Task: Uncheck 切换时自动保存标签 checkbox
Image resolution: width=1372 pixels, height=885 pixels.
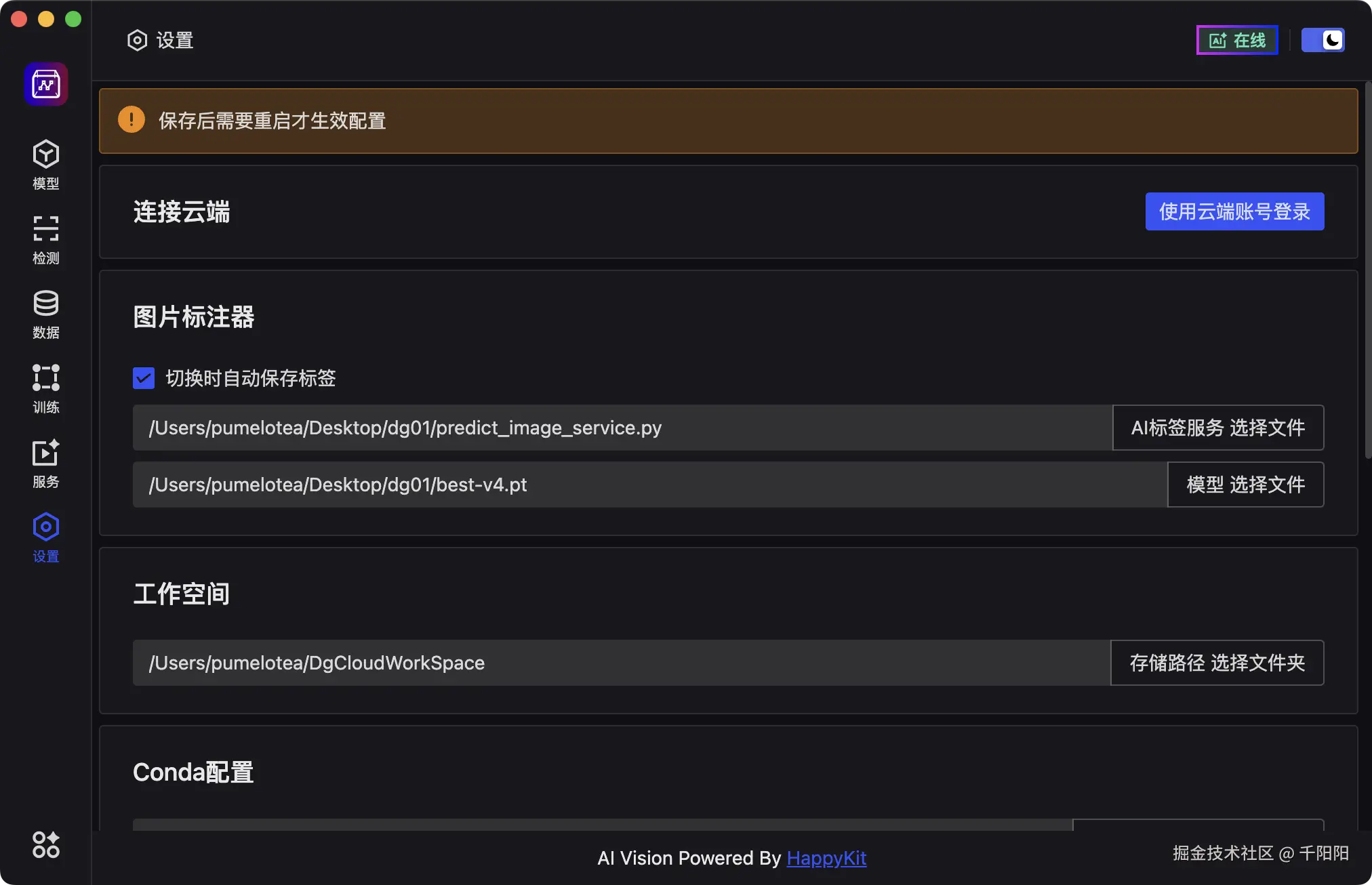Action: (144, 378)
